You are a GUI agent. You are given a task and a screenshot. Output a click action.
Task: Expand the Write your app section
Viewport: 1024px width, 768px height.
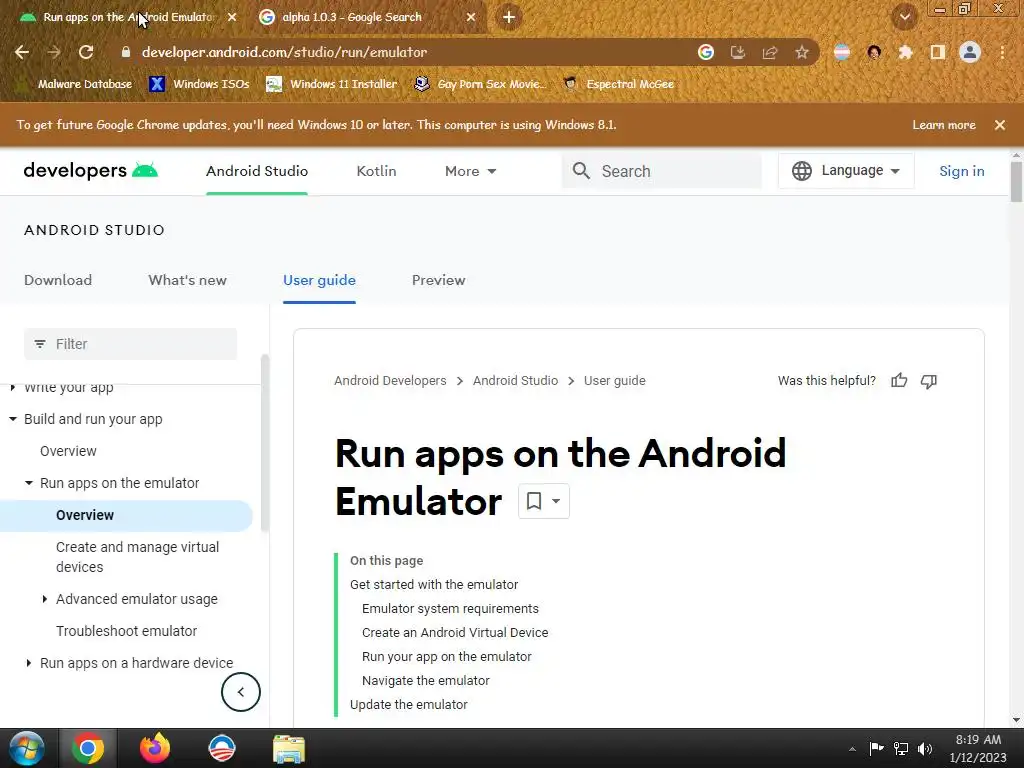tap(12, 388)
